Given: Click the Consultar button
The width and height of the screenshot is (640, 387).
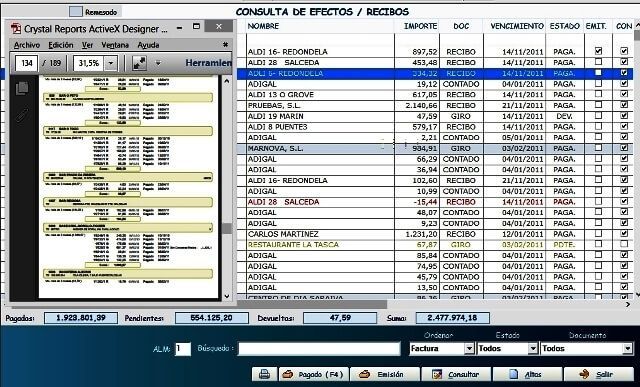Looking at the screenshot, I should pyautogui.click(x=456, y=374).
